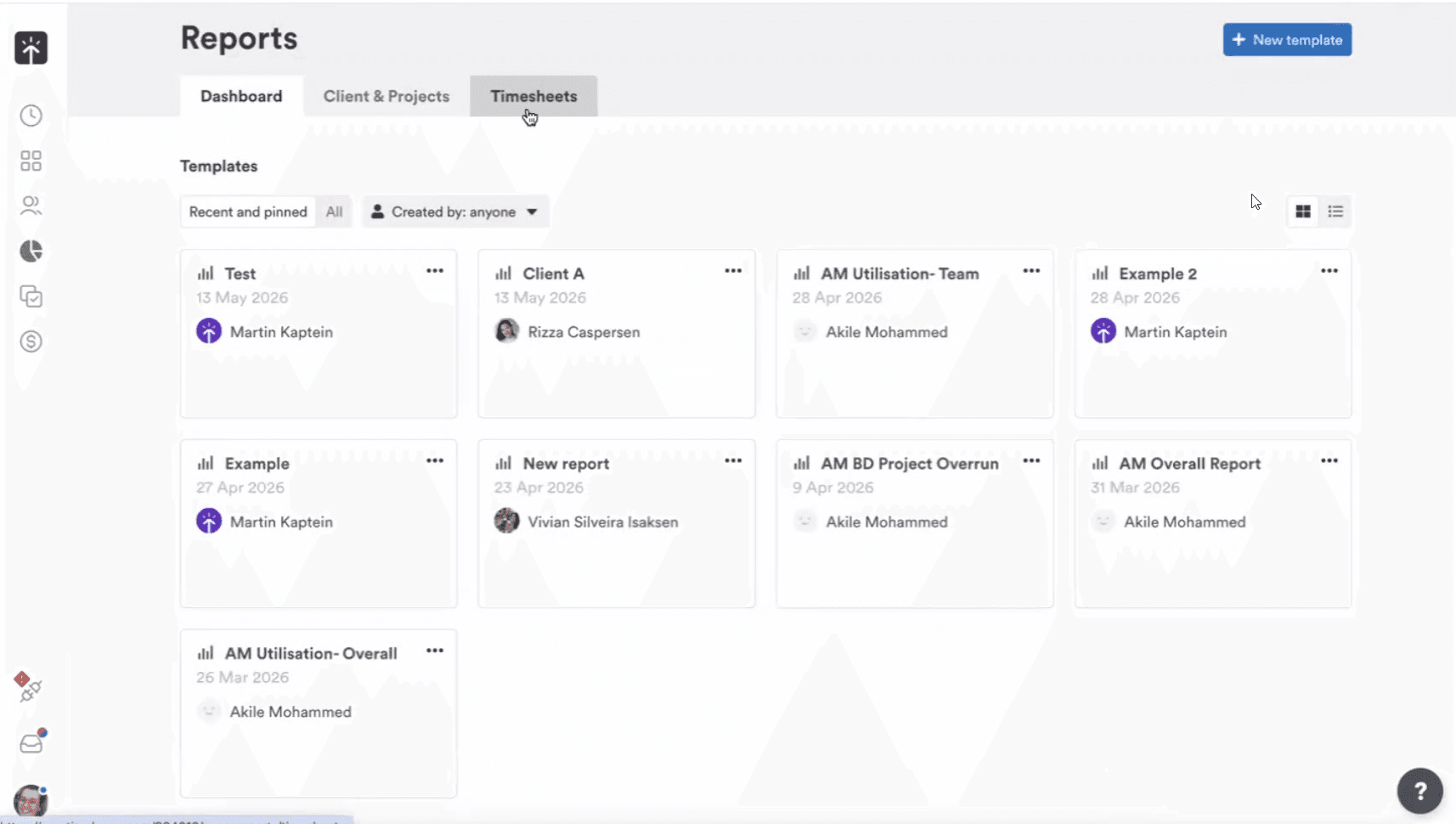Click the person icon in Created by filter
Image resolution: width=1456 pixels, height=824 pixels.
(x=377, y=212)
